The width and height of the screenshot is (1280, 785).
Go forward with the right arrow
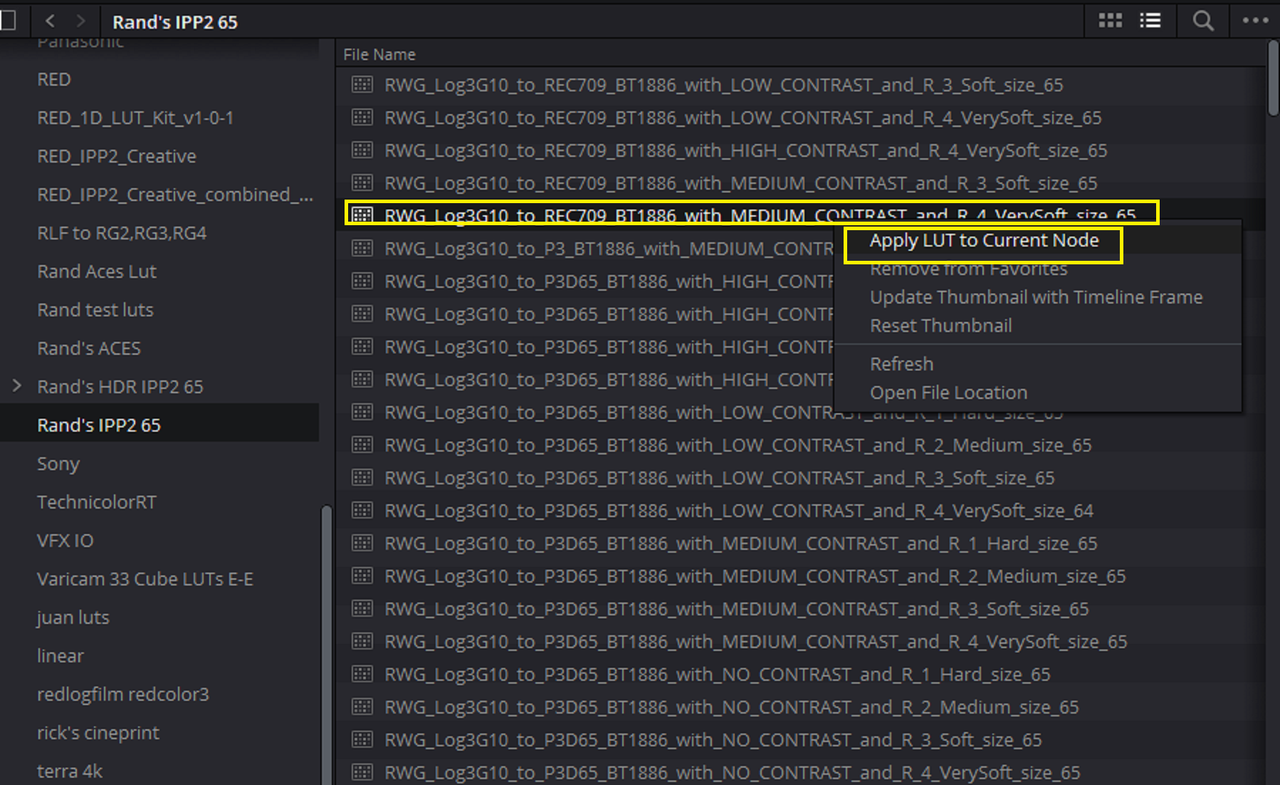coord(81,21)
